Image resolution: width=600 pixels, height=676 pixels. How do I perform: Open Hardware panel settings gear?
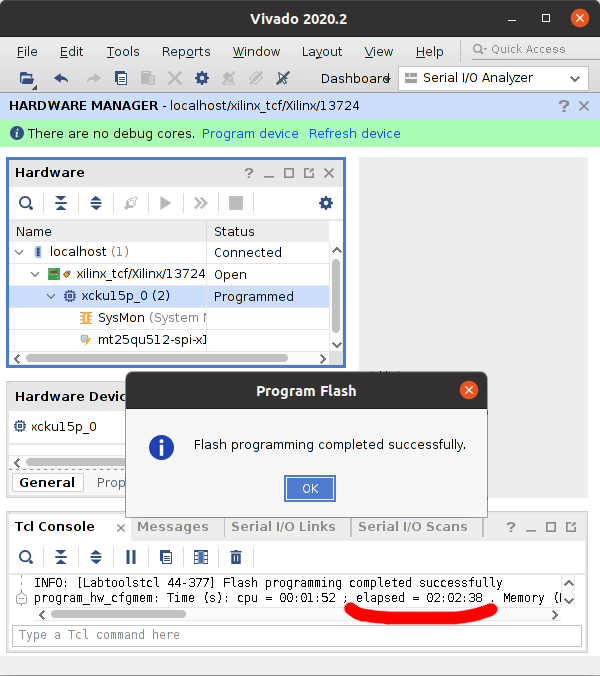click(x=326, y=203)
